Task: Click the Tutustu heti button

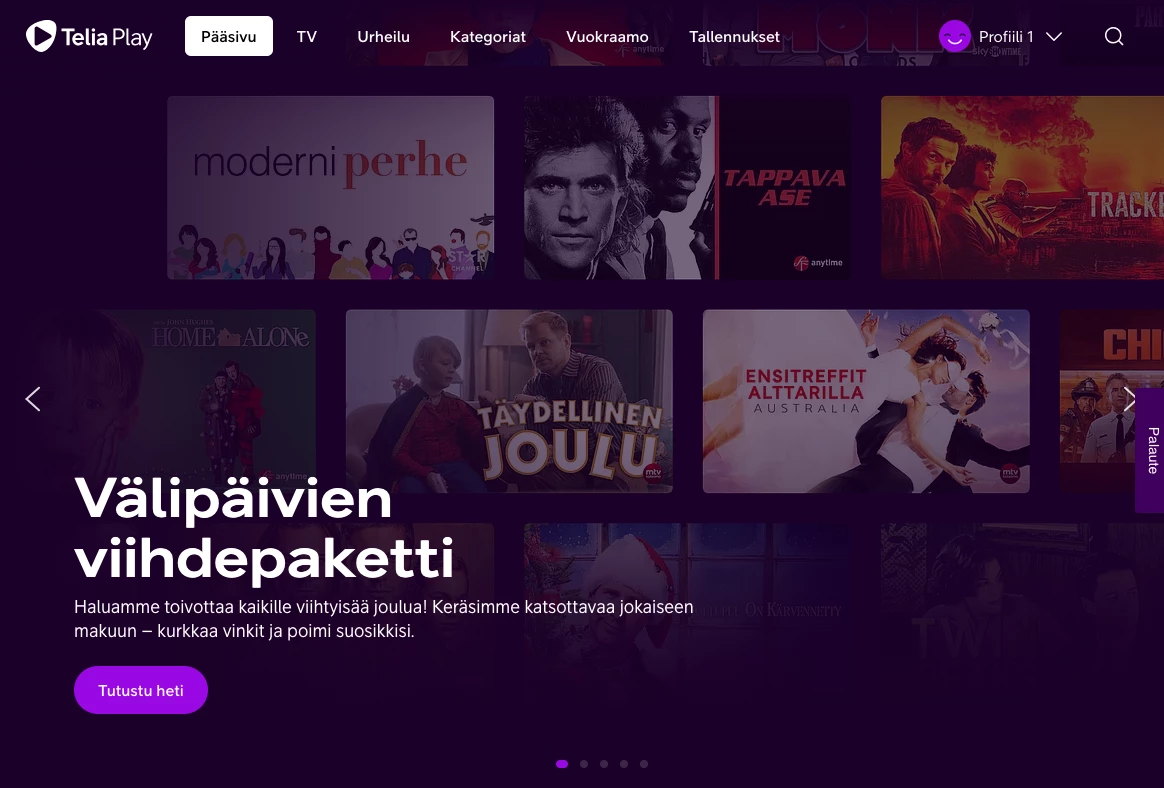Action: point(141,690)
